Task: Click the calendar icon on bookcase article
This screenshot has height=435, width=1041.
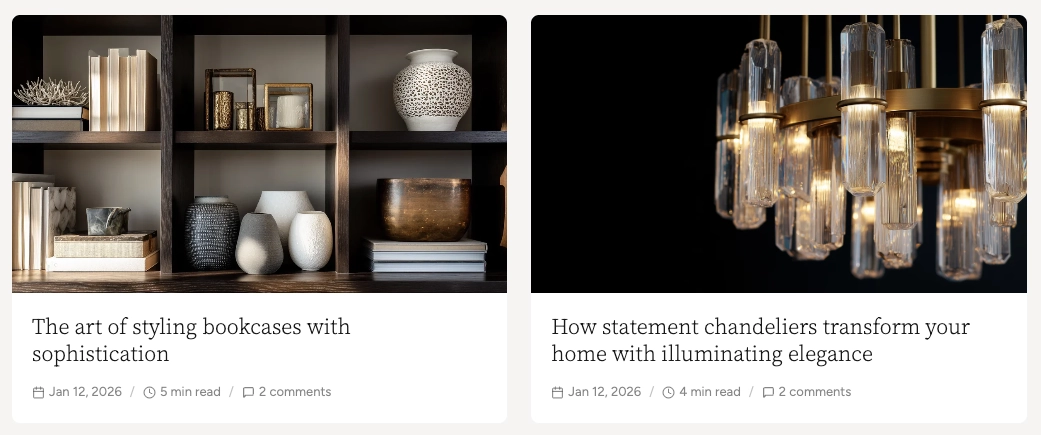Action: click(x=39, y=392)
